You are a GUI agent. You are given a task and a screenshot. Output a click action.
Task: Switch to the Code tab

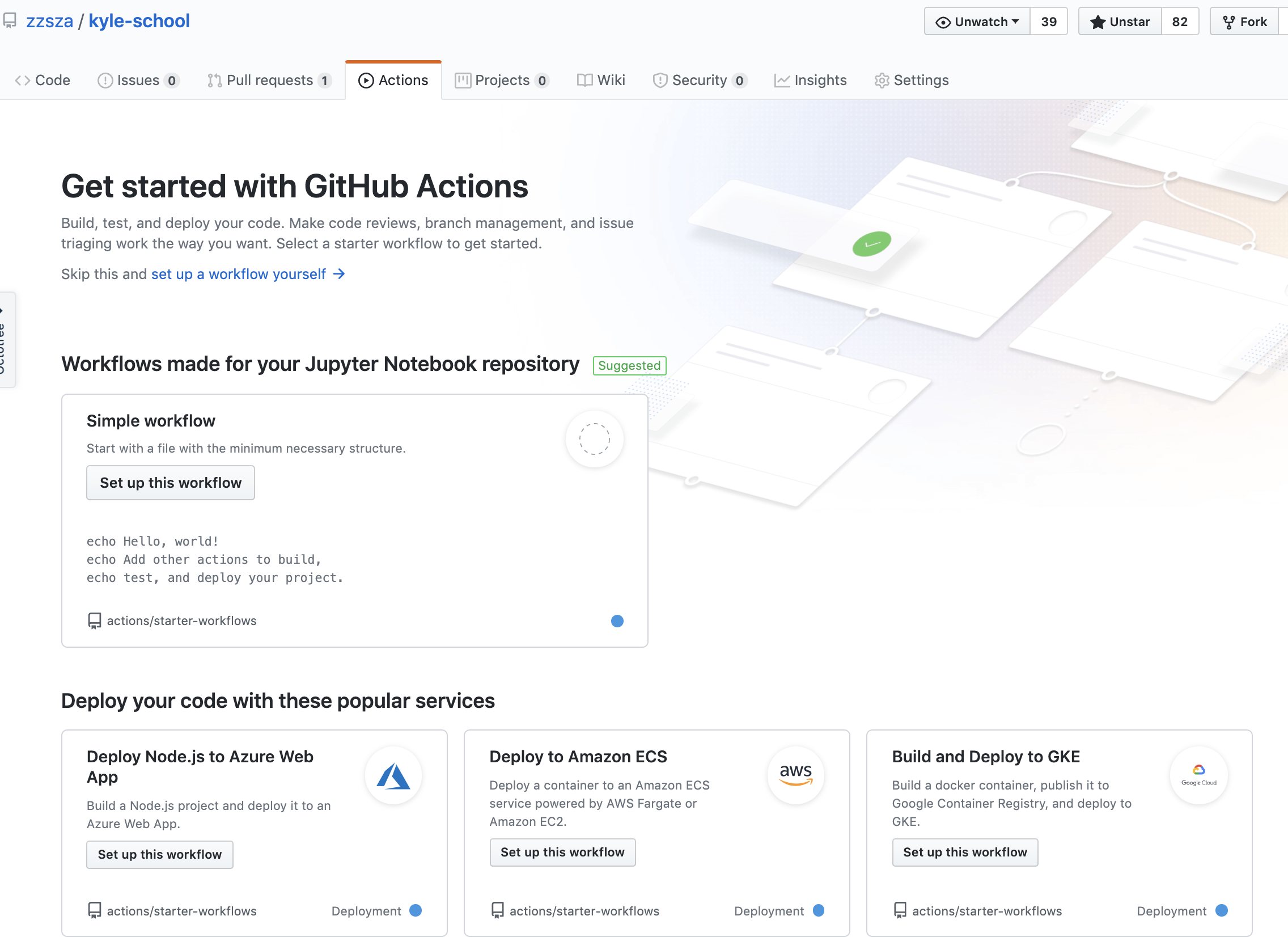pyautogui.click(x=43, y=80)
